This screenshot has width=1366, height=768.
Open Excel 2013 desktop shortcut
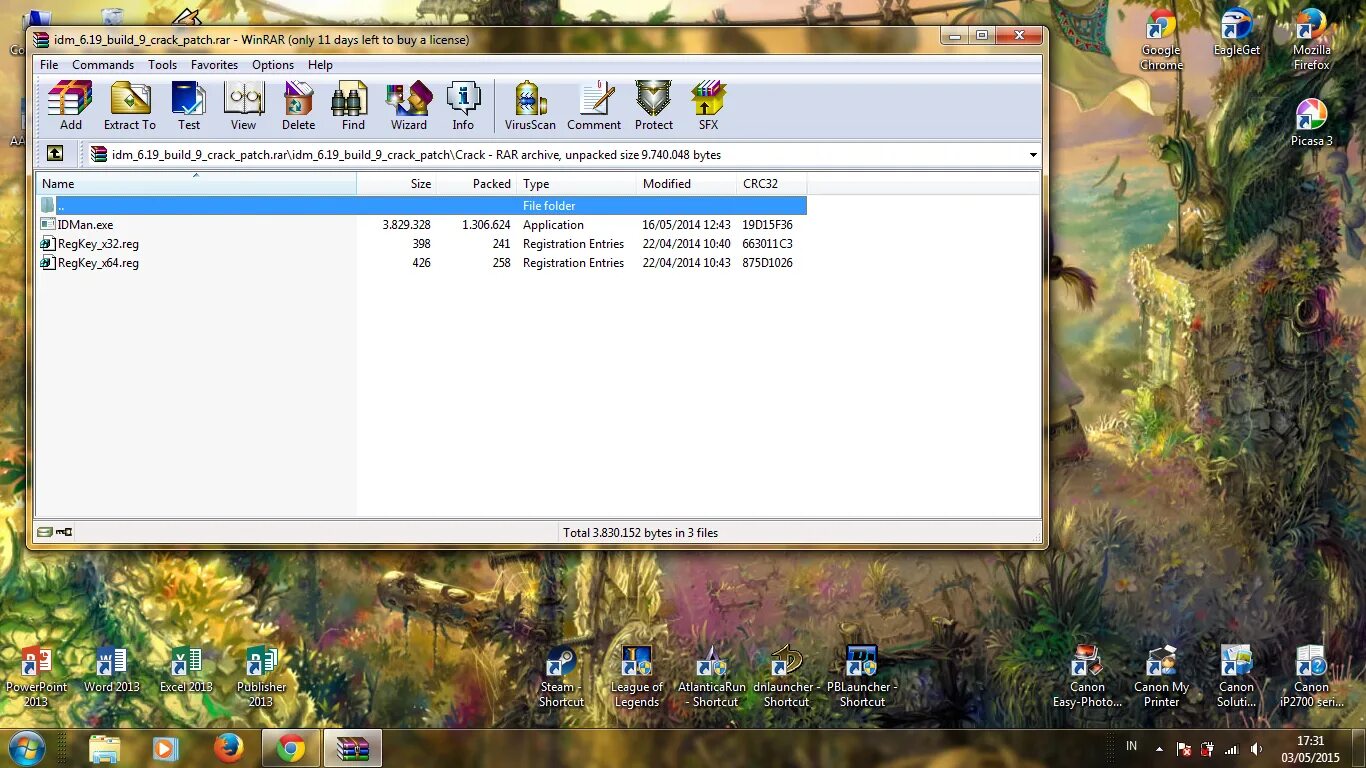click(186, 671)
